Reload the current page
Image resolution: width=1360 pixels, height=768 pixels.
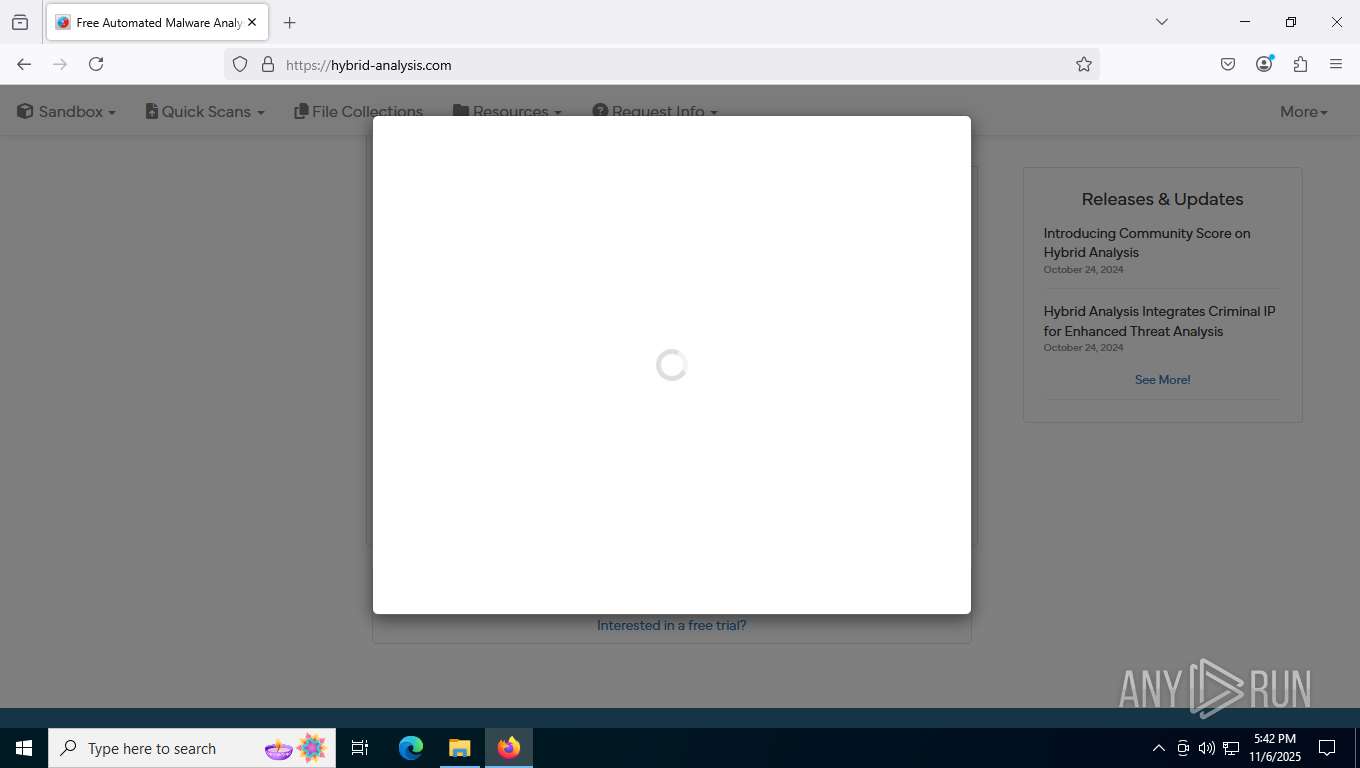point(96,64)
